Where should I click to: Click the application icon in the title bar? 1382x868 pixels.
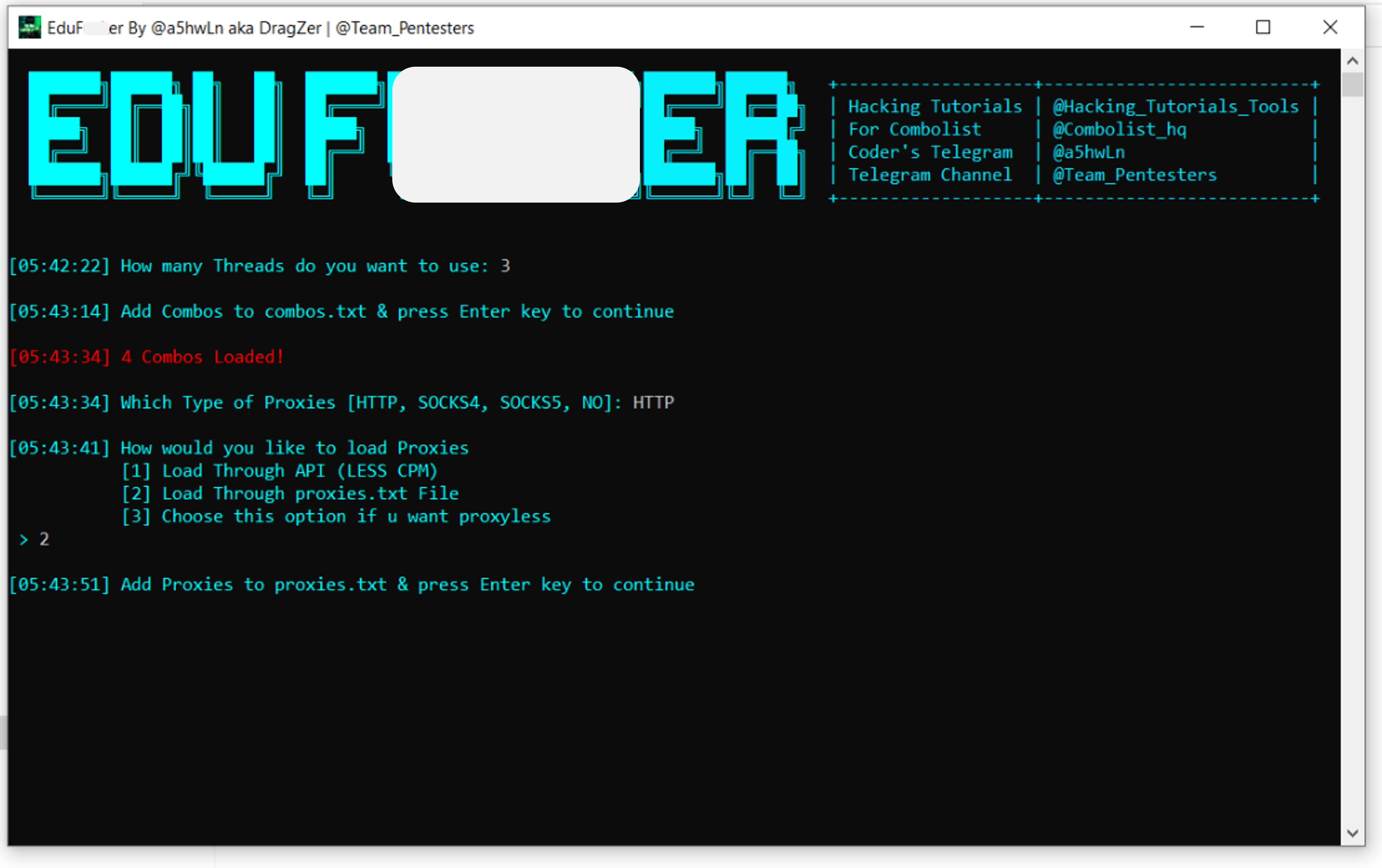point(29,28)
